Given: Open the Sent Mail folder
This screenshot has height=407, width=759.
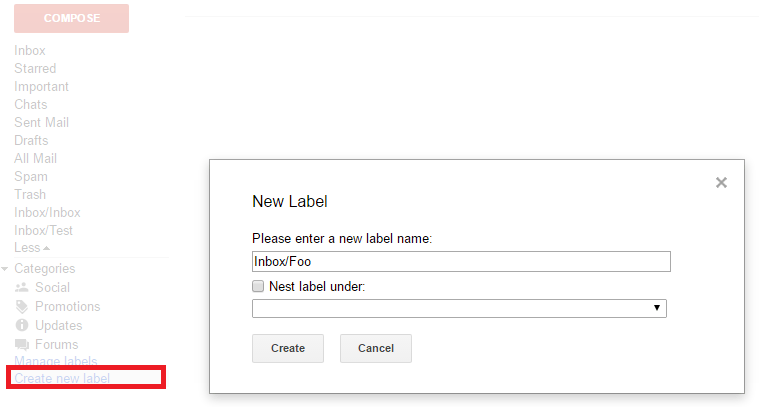Looking at the screenshot, I should point(41,123).
